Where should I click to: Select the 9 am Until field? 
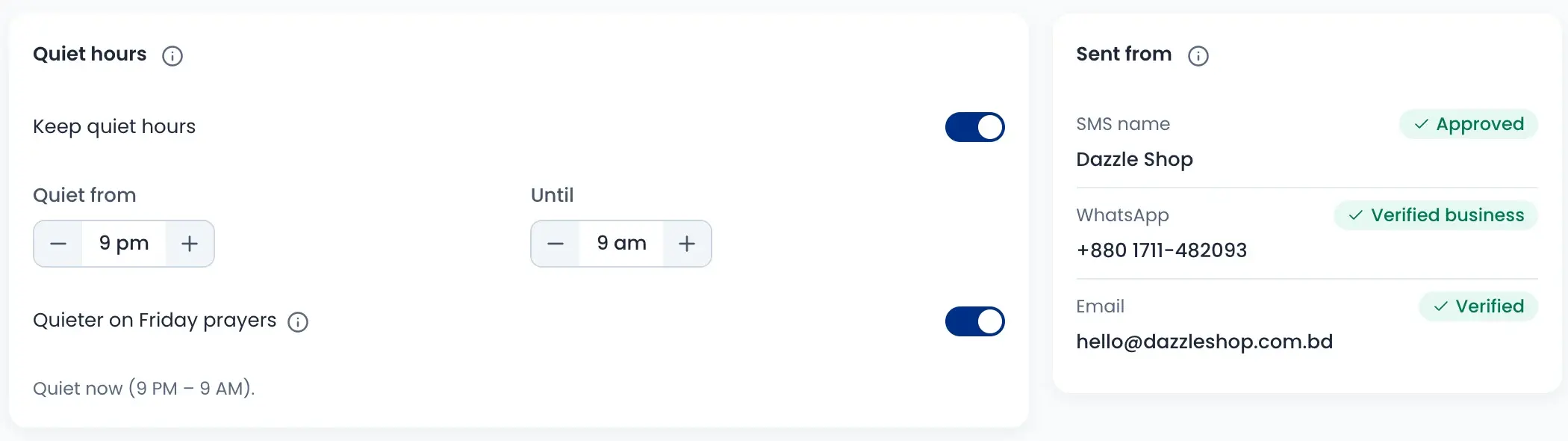621,244
